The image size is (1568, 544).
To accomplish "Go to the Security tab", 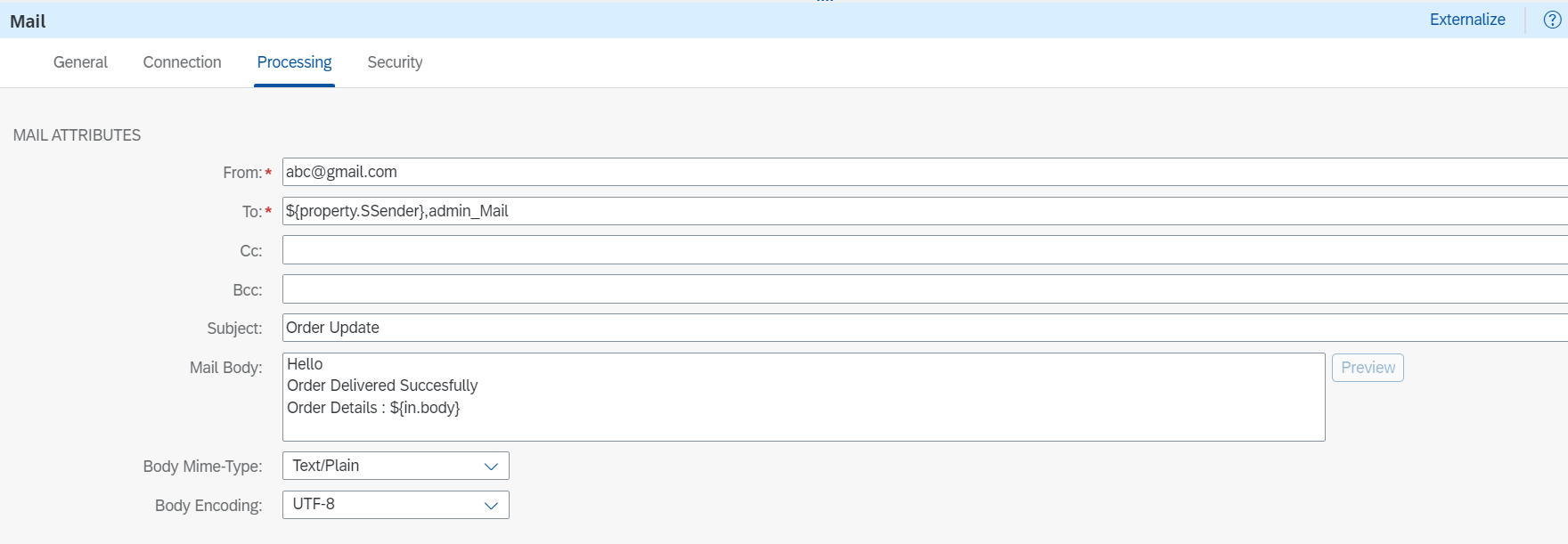I will [395, 62].
